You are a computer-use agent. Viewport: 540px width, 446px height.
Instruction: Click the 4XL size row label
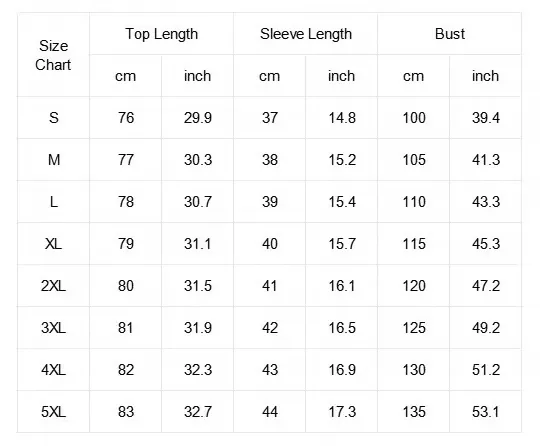click(x=53, y=370)
